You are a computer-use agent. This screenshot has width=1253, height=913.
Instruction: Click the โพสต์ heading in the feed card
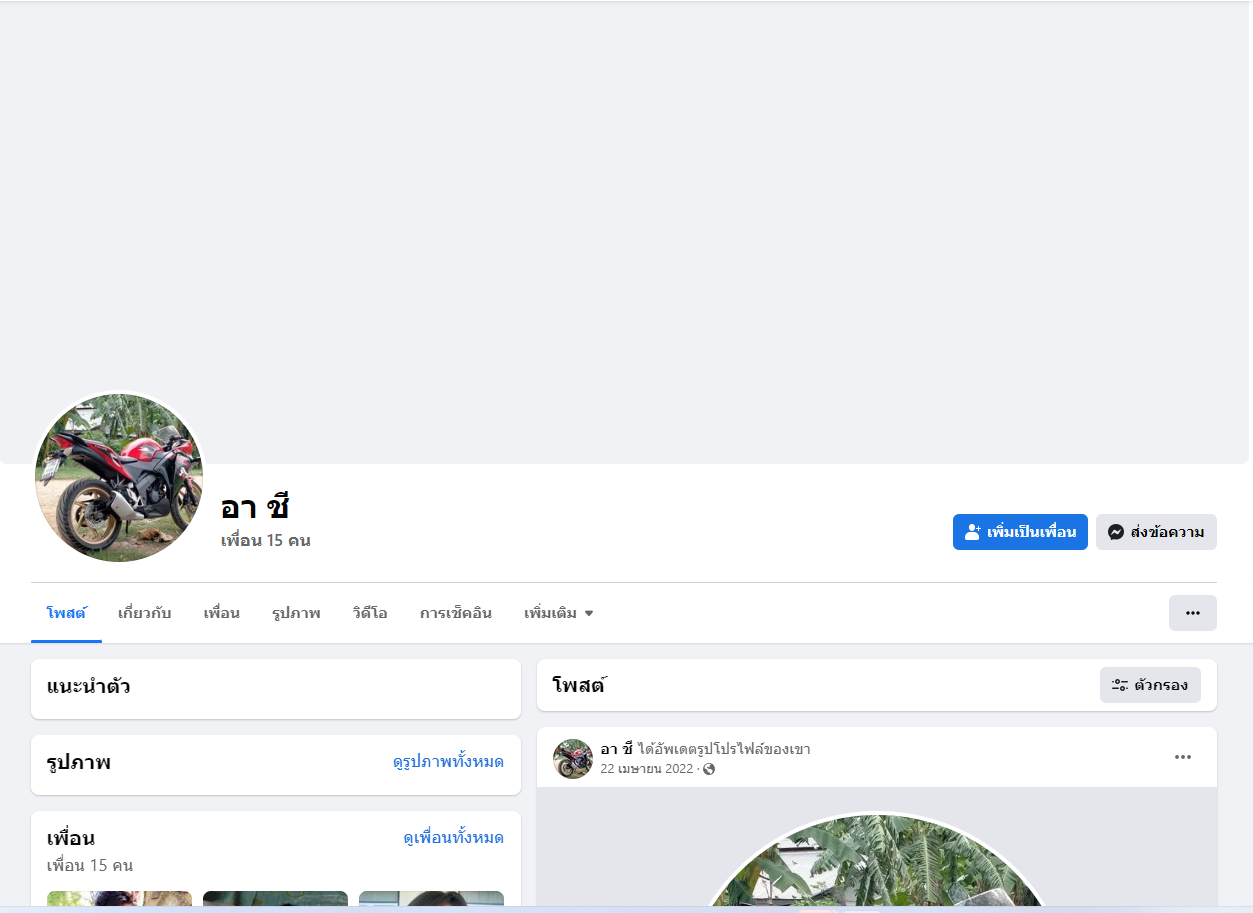(579, 686)
